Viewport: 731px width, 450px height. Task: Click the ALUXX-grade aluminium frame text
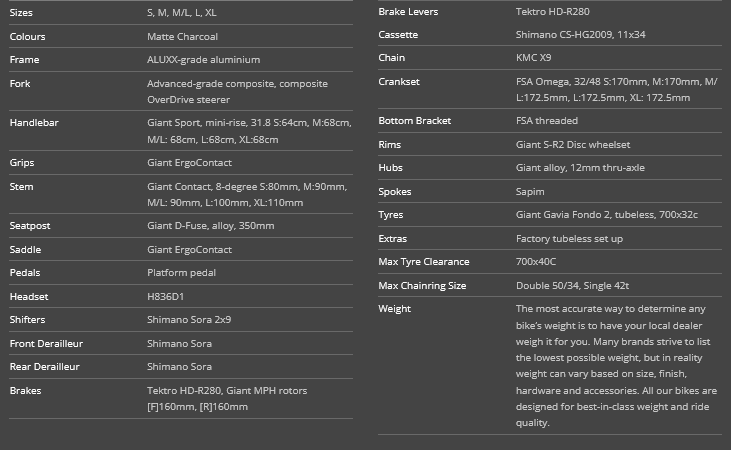(203, 60)
